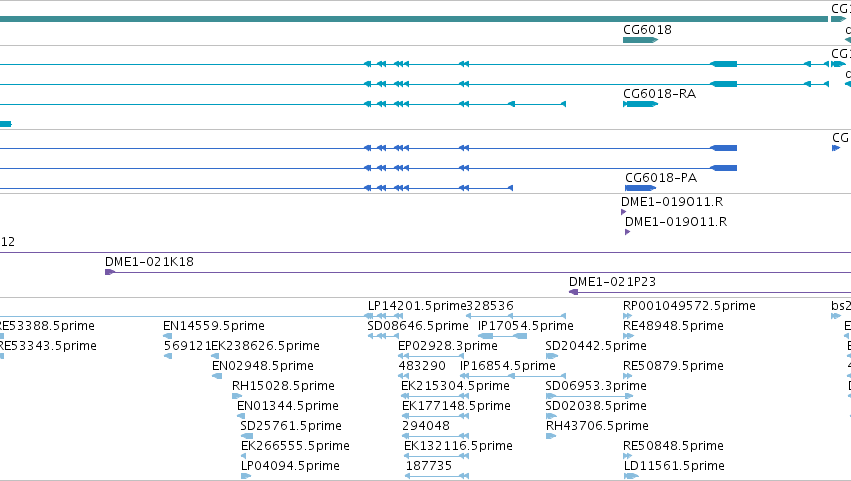
Task: Click the 187735 feature label
Action: (x=429, y=466)
